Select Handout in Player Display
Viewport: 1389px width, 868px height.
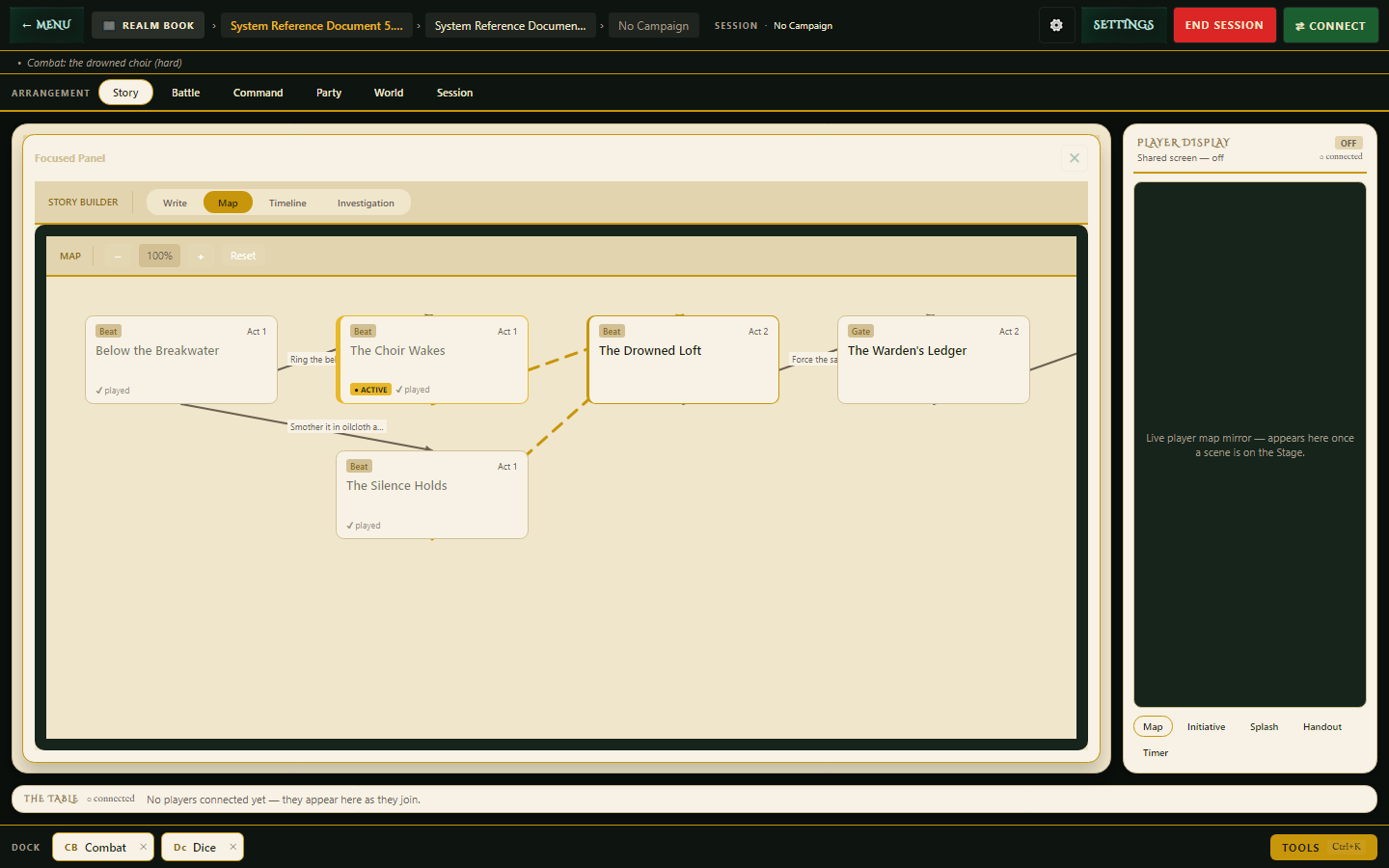click(x=1321, y=726)
